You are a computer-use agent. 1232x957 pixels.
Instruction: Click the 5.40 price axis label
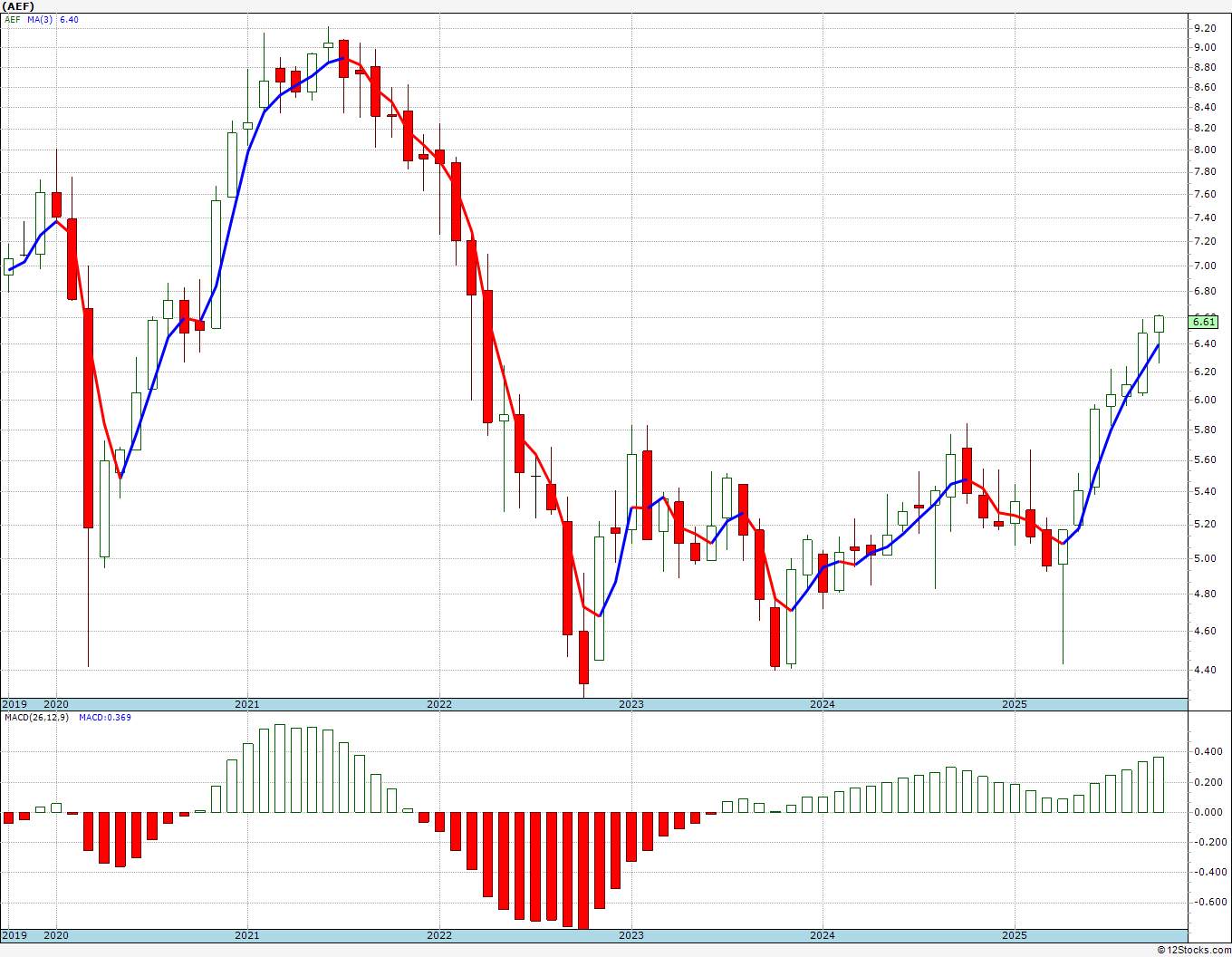(1205, 492)
